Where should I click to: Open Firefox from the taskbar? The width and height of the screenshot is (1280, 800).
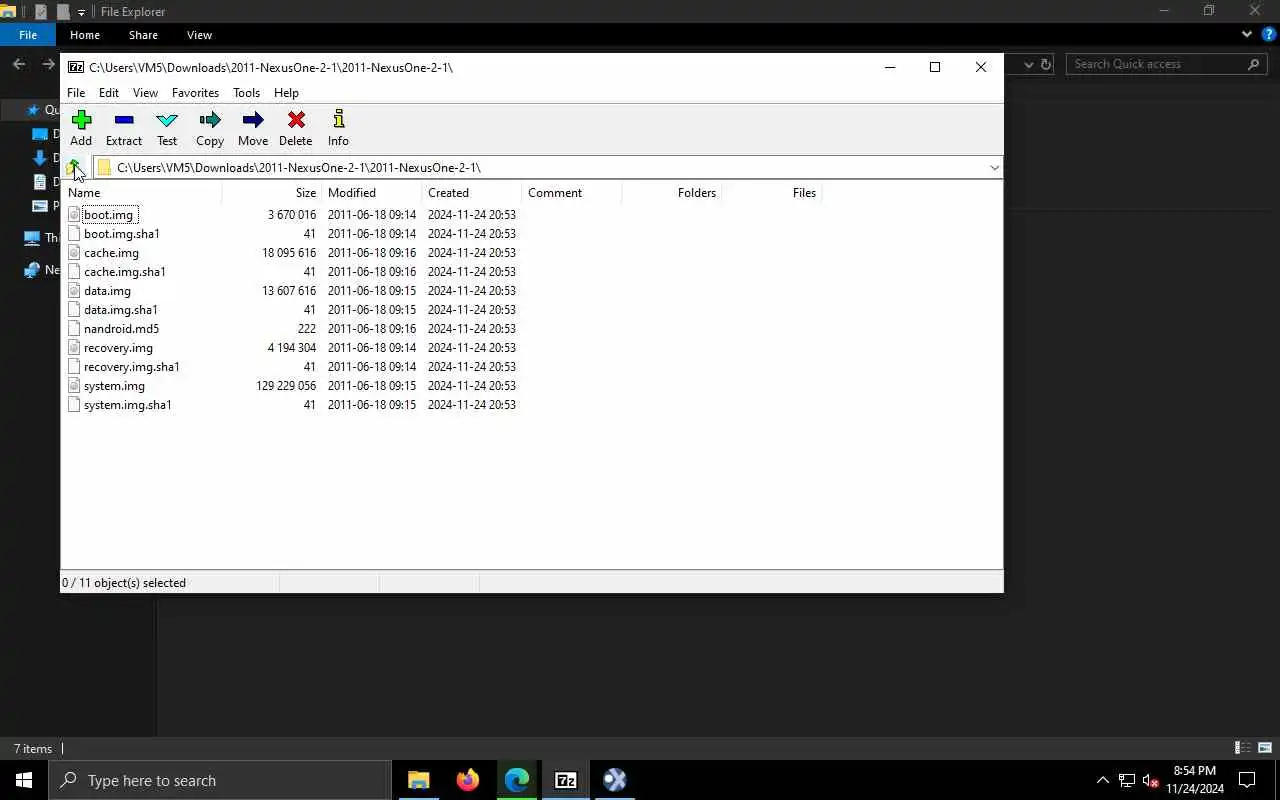[468, 780]
